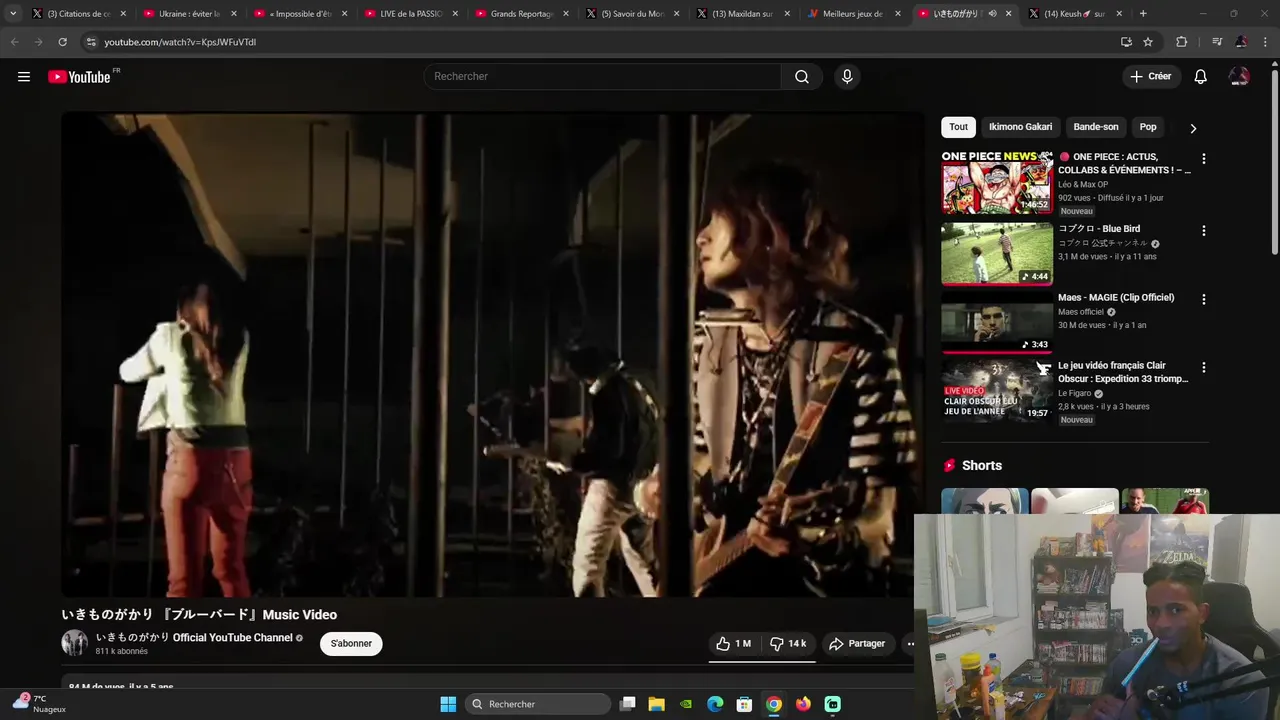Like the video with thumbs up
This screenshot has width=1280, height=720.
(734, 644)
